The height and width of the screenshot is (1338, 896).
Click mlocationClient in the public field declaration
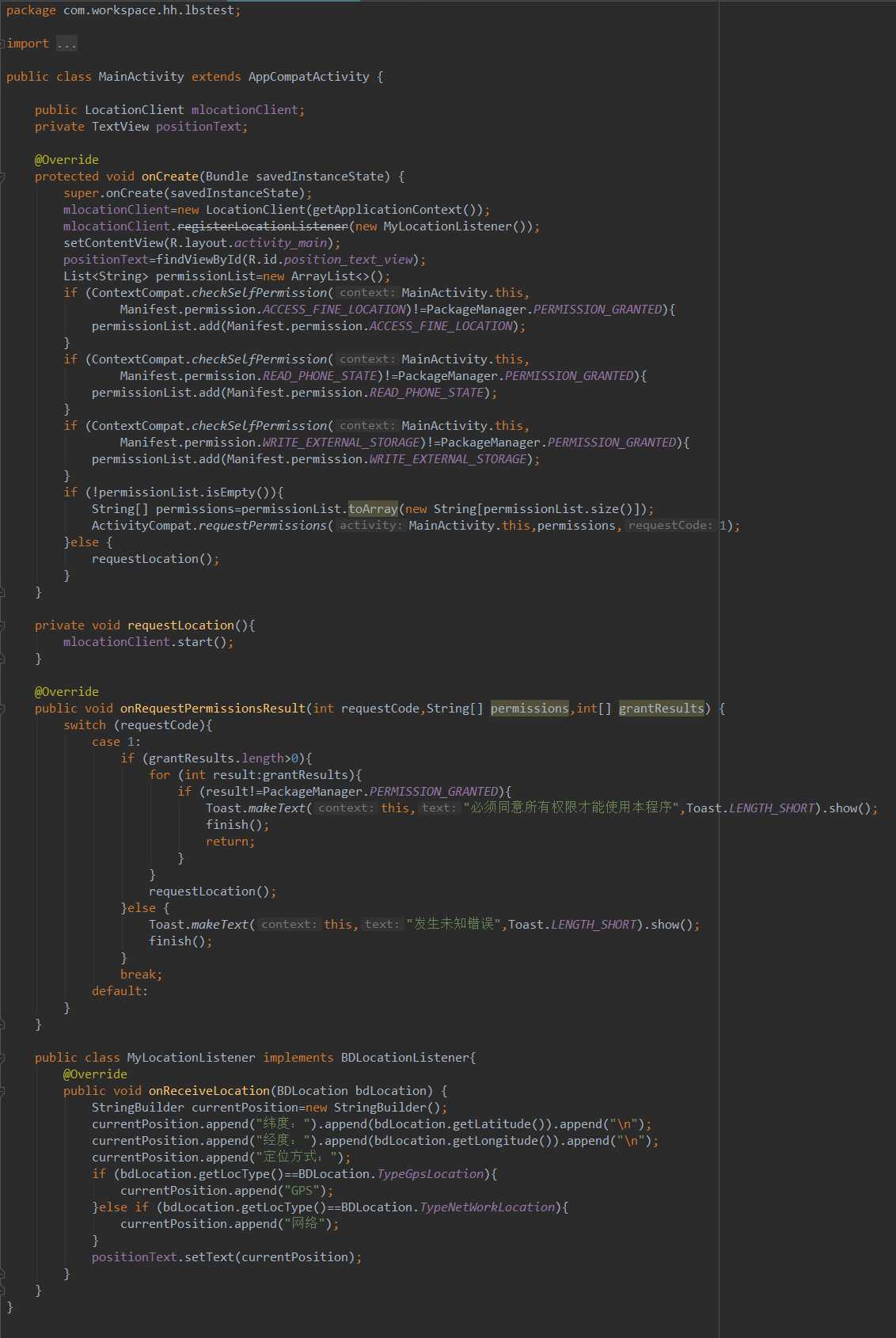coord(245,110)
